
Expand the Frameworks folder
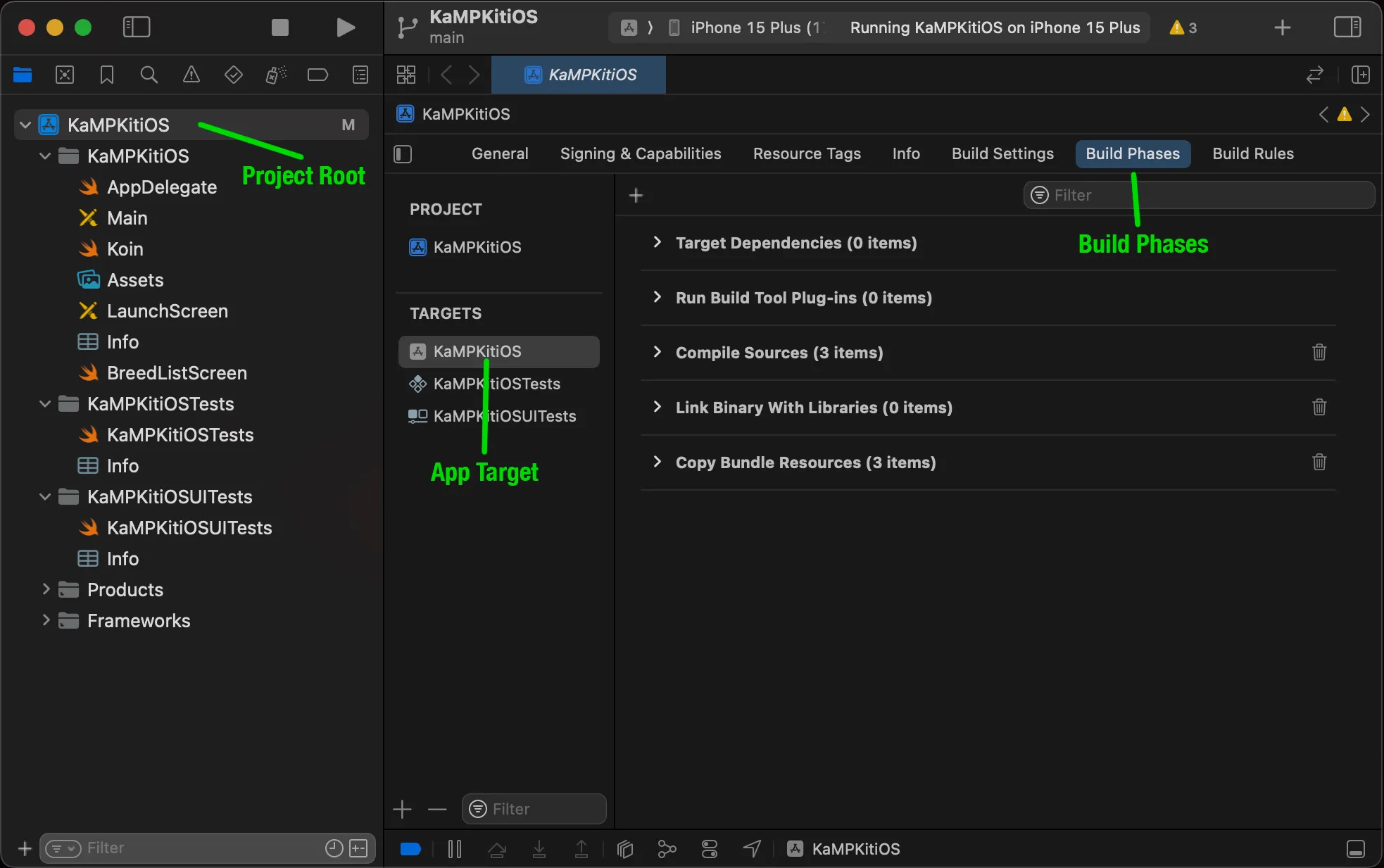pos(45,621)
